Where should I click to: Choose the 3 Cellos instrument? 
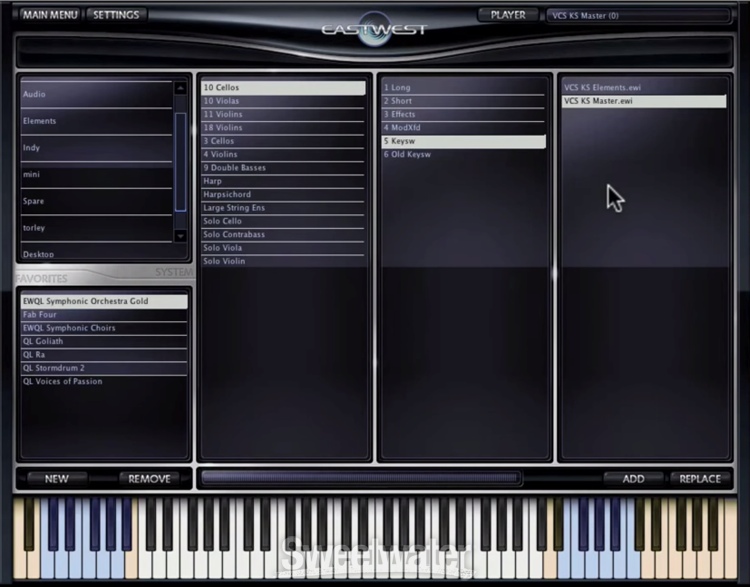tap(283, 141)
